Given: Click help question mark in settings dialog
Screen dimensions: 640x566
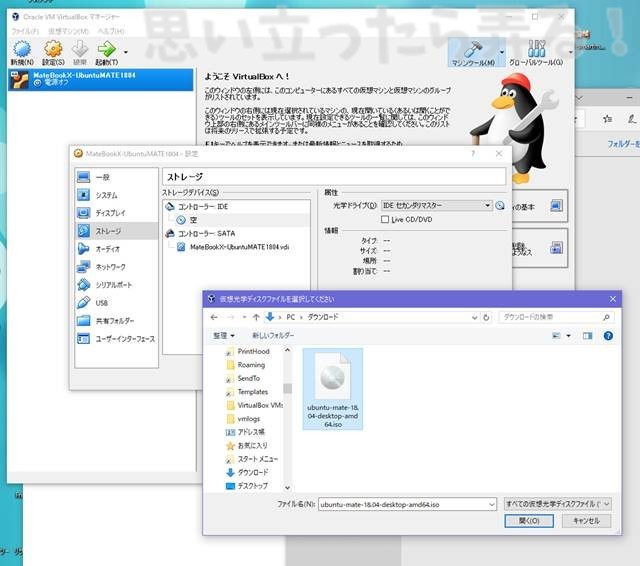Looking at the screenshot, I should (473, 153).
